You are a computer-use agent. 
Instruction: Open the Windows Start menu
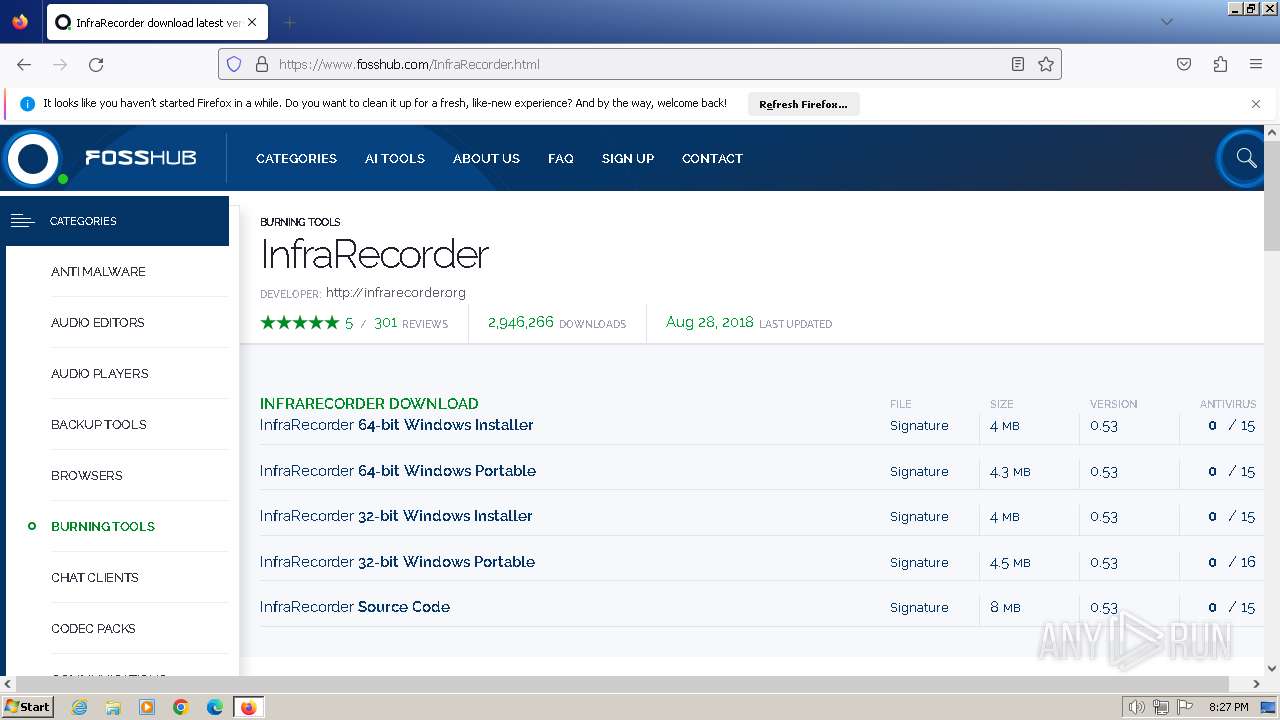27,707
